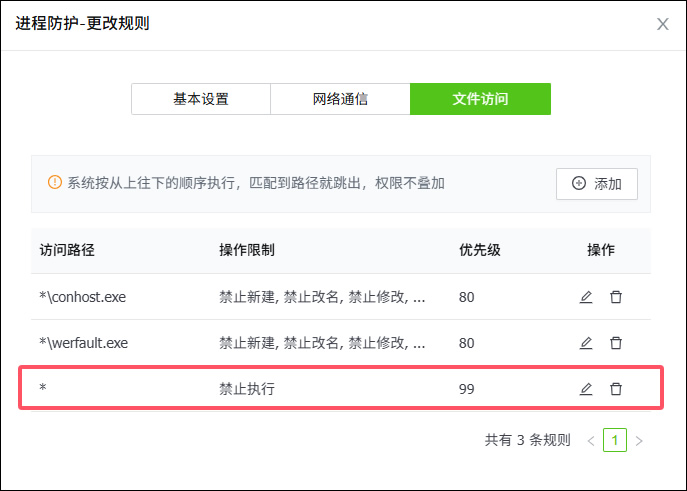Switch to the 基本设置 tab
The width and height of the screenshot is (687, 491).
click(201, 99)
